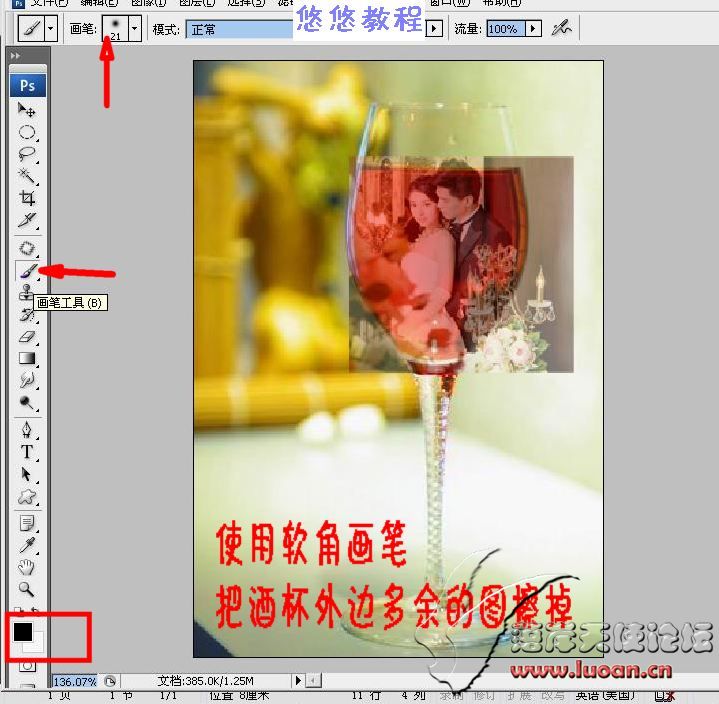Click the horizontal scrollbar left arrow
Screen dimensions: 719x704
click(314, 681)
